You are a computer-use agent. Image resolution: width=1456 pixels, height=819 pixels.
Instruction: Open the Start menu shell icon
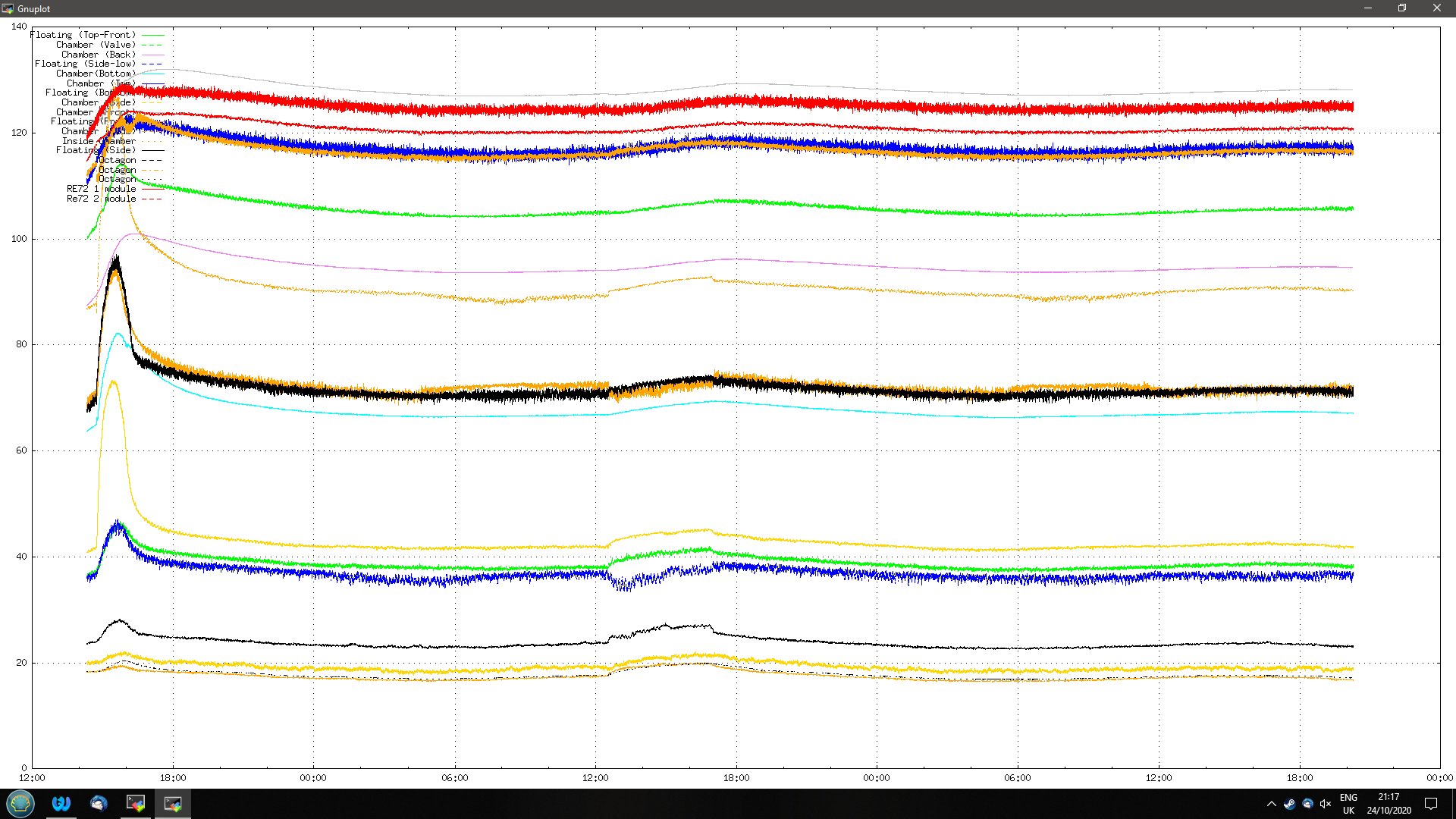[20, 803]
